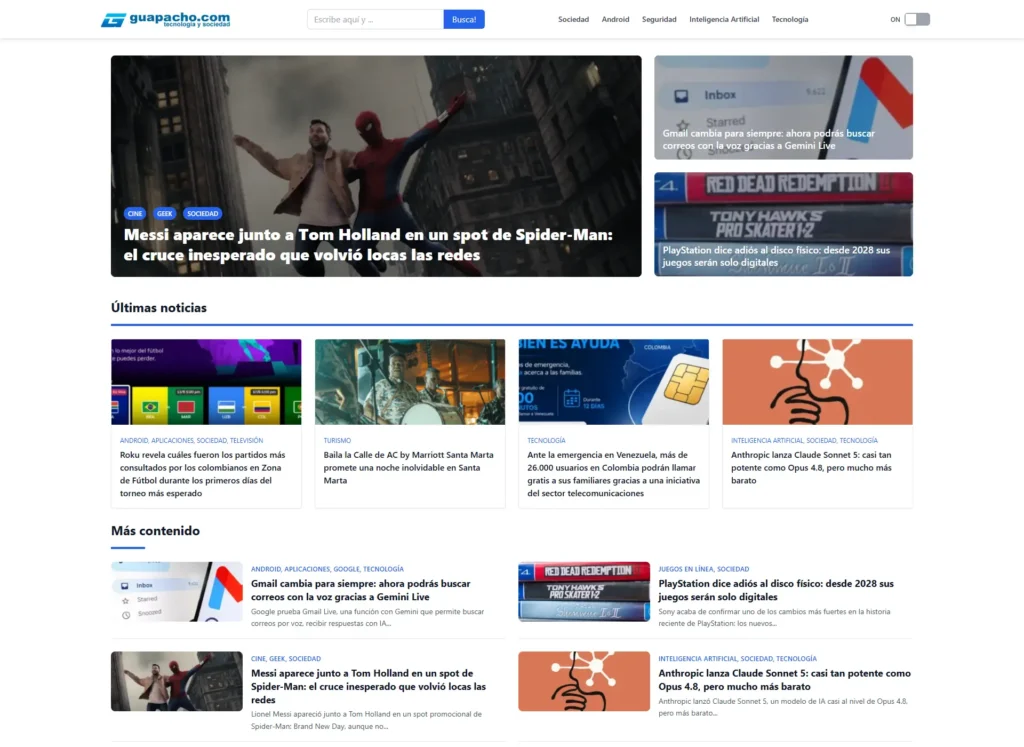
Task: Select TECNOLOGÍA label on the Venezuela card
Action: pyautogui.click(x=546, y=441)
